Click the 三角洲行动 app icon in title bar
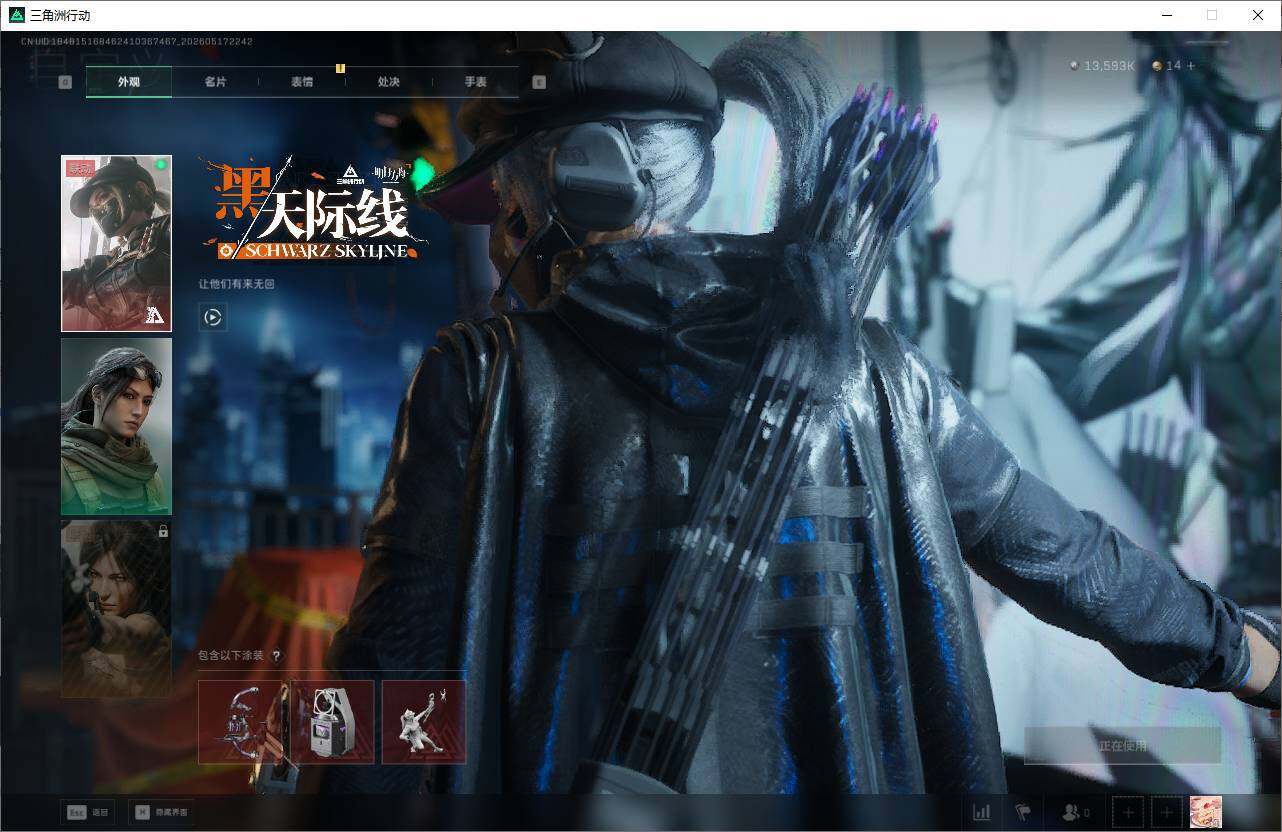 click(x=16, y=15)
